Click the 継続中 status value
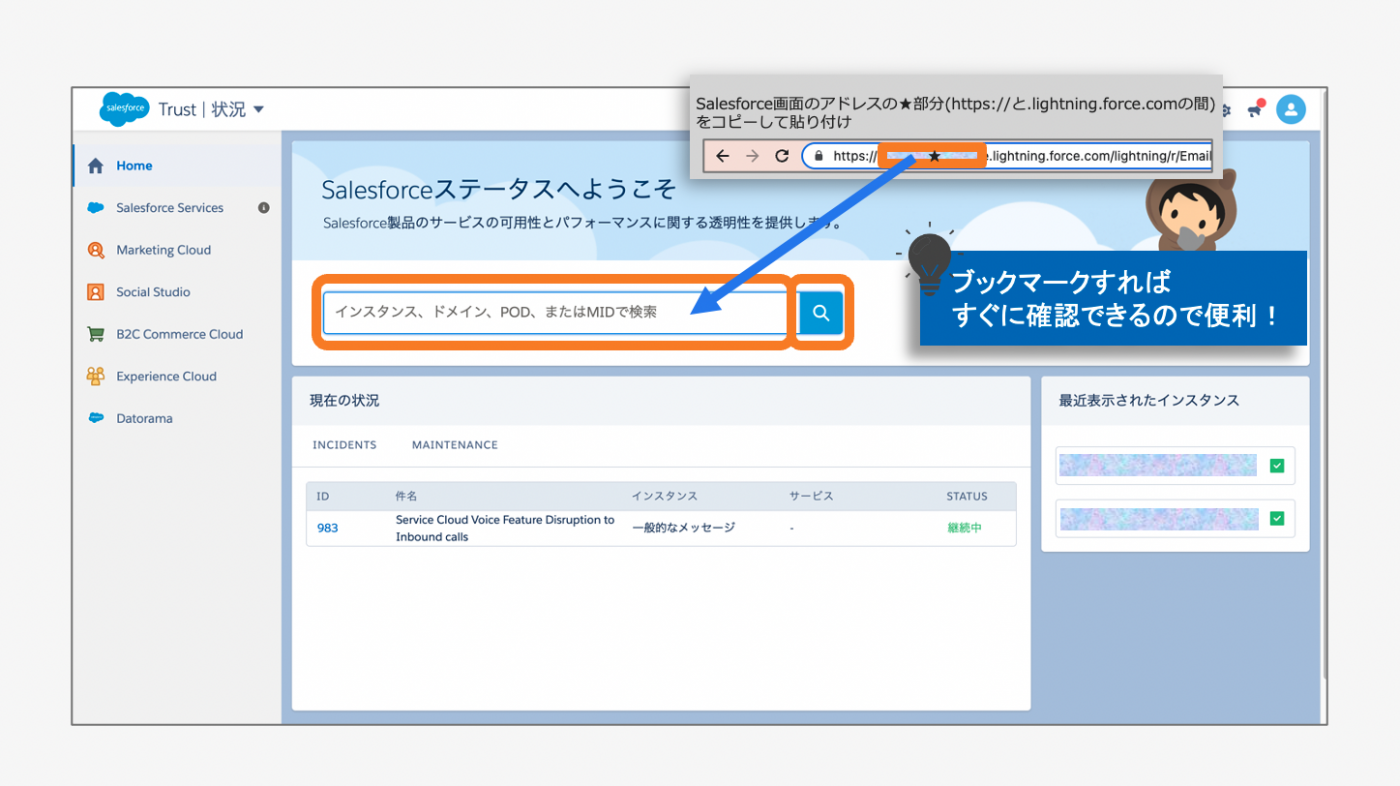This screenshot has width=1400, height=786. [964, 528]
